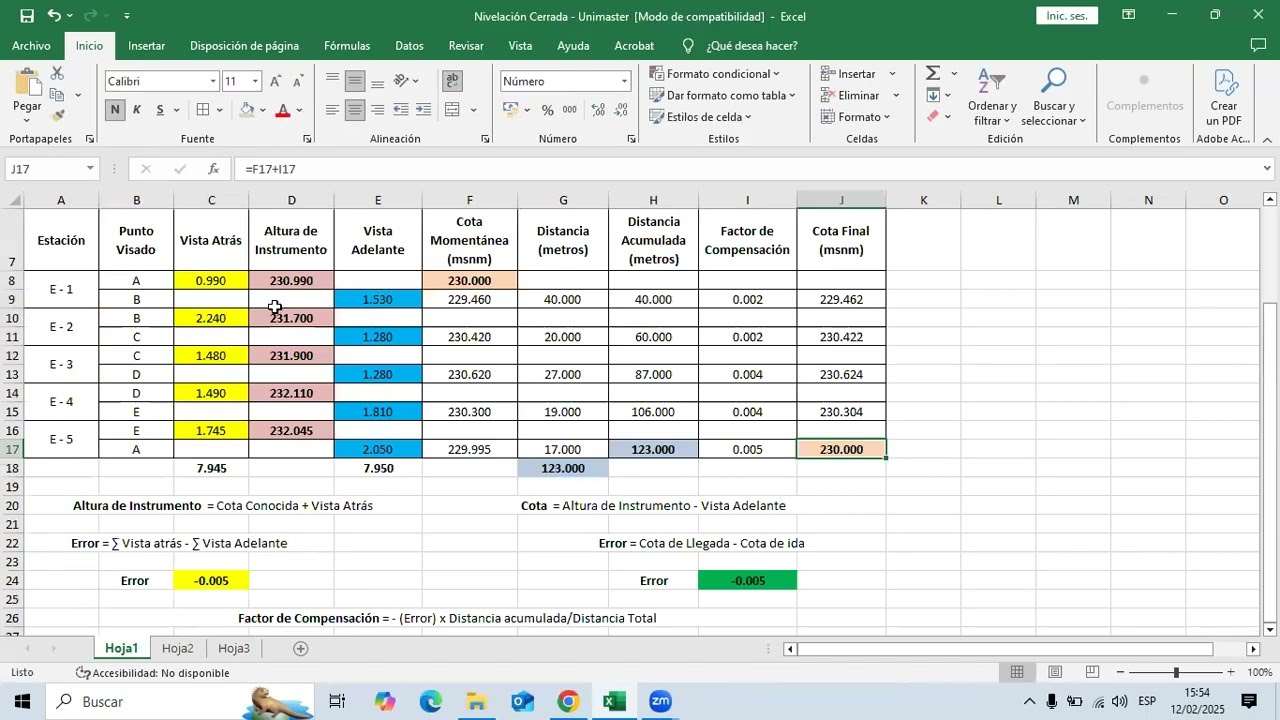Pick the red font color button
The image size is (1280, 720).
pyautogui.click(x=283, y=110)
